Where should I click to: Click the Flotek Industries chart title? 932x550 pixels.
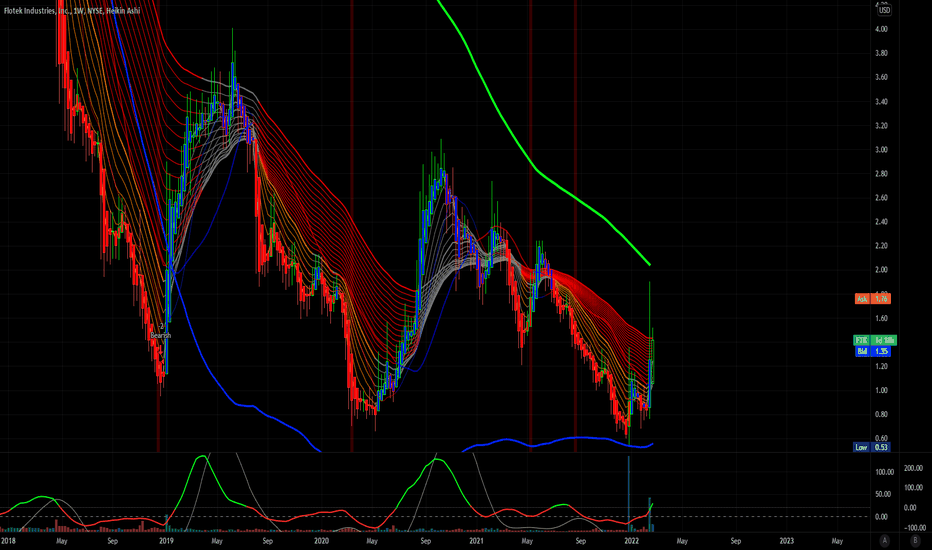[x=72, y=10]
